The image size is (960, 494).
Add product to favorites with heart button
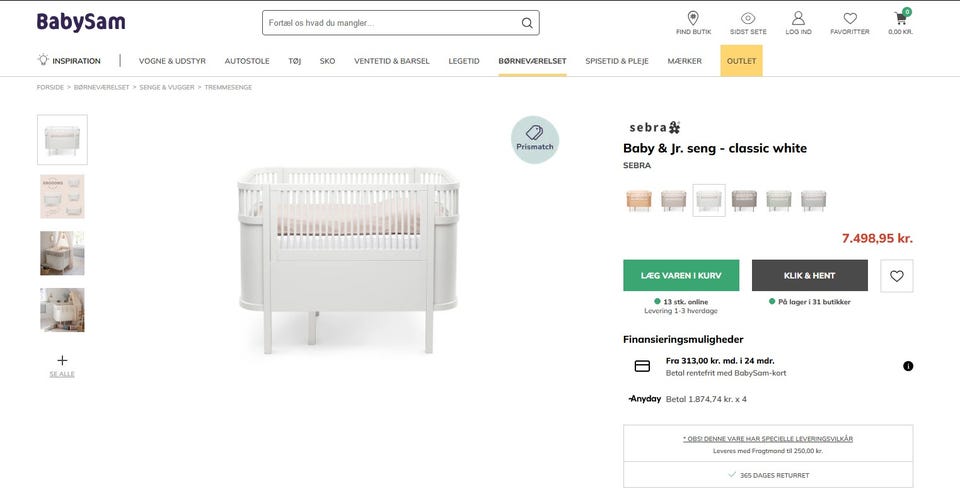click(x=896, y=276)
